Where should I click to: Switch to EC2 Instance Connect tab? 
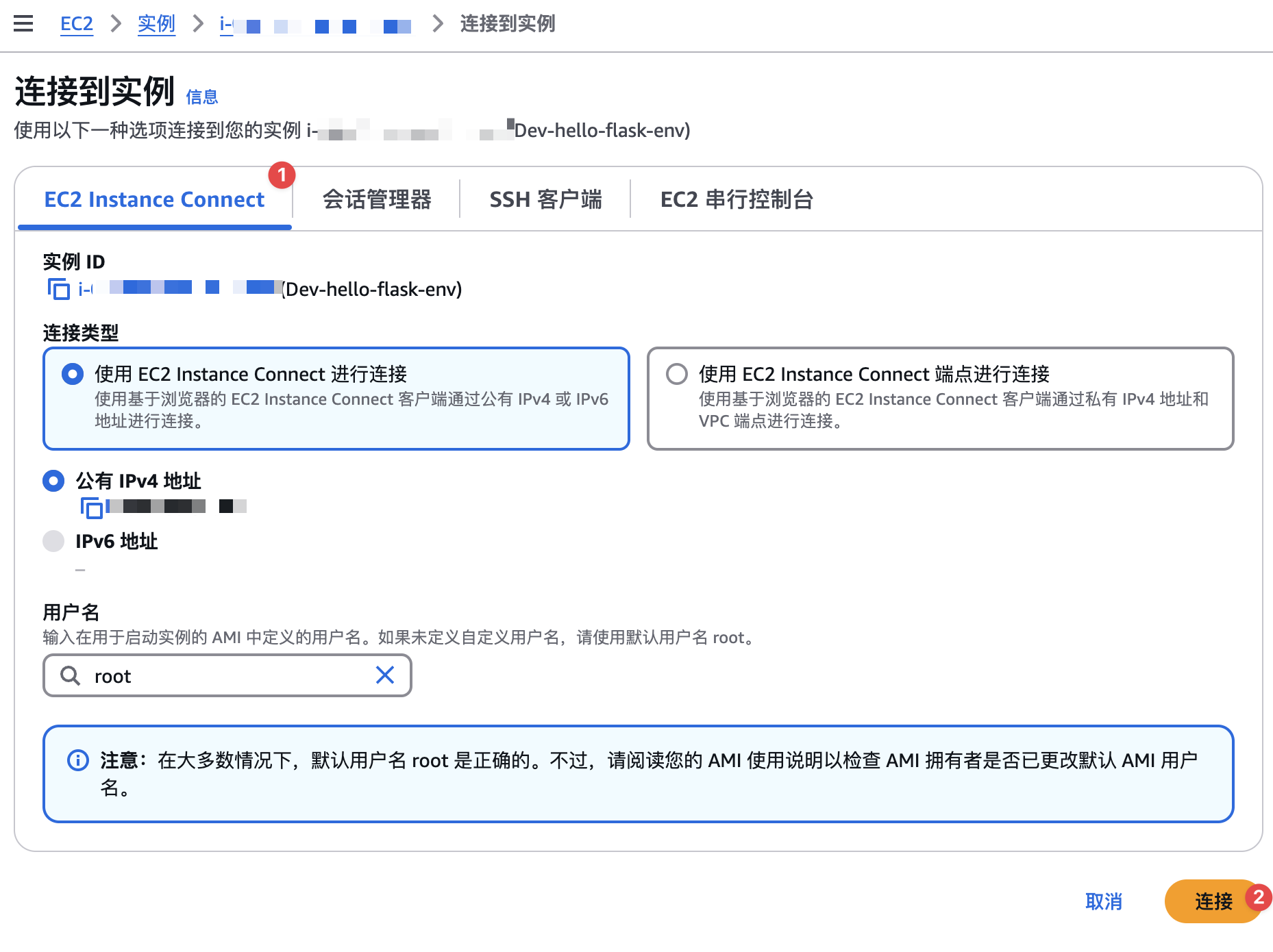click(x=154, y=199)
